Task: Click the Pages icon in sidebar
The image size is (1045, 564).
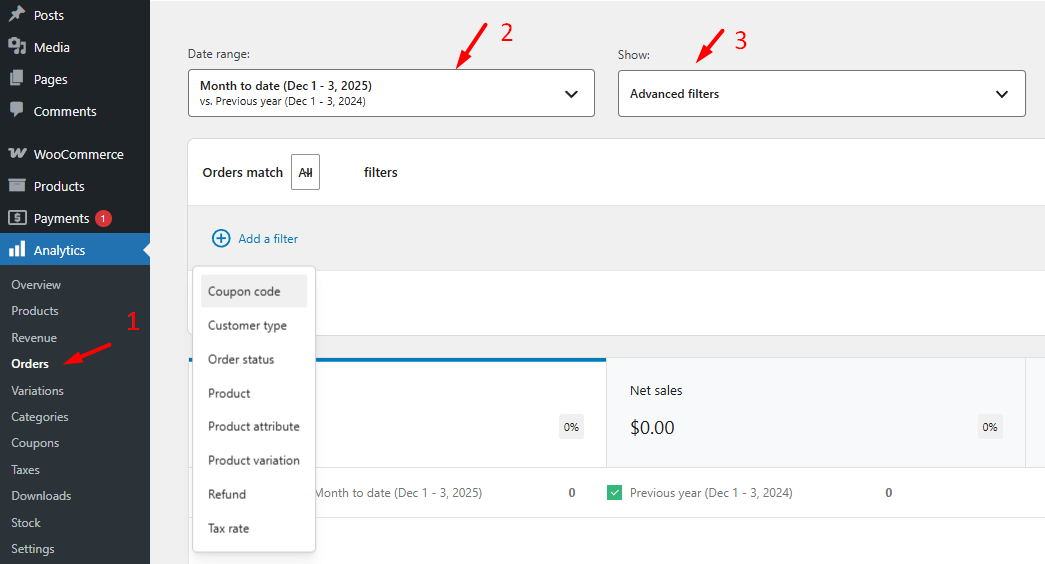Action: (x=17, y=79)
